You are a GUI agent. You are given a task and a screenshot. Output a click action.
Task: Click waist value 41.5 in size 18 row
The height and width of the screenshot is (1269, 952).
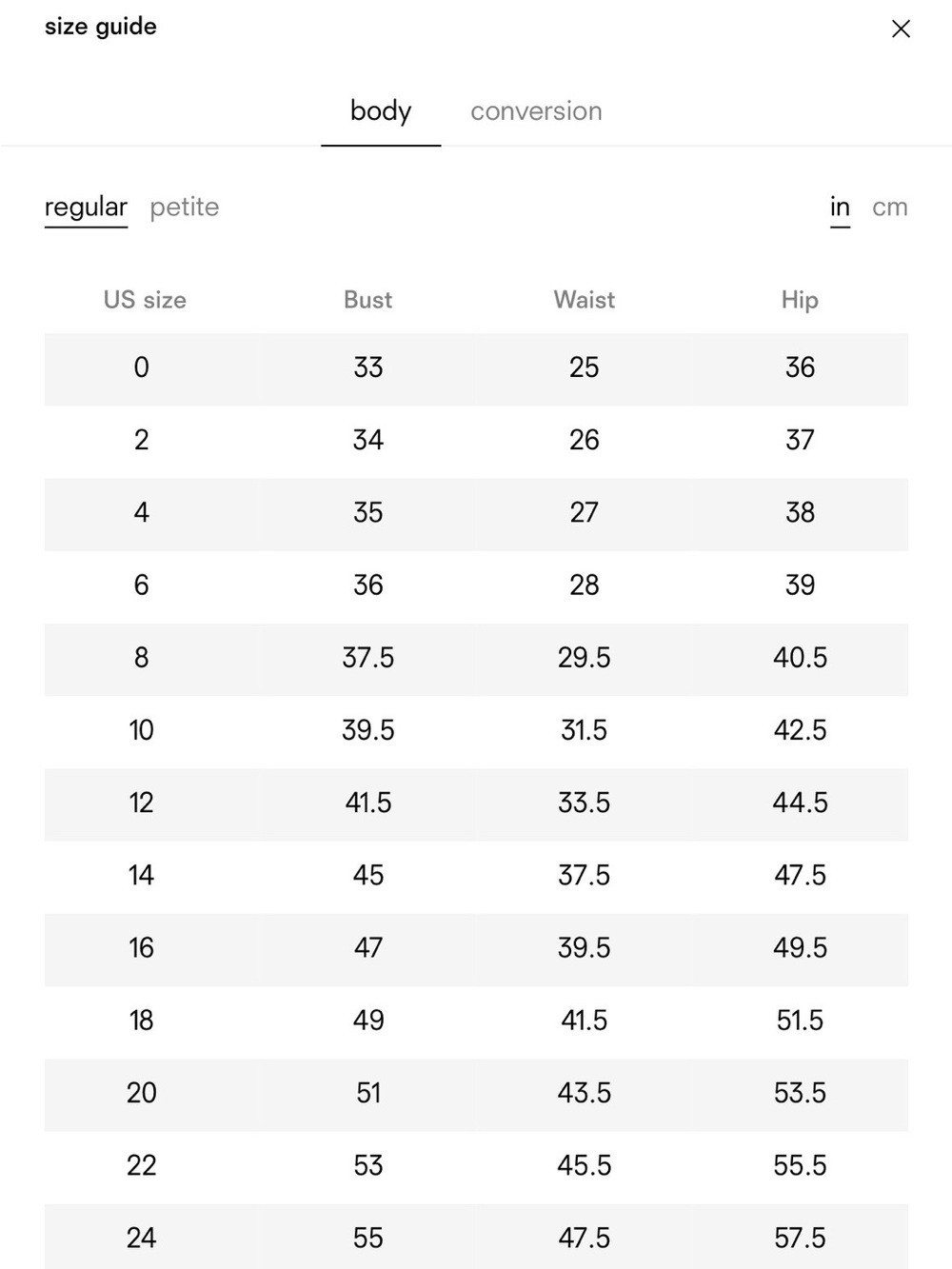[585, 1021]
